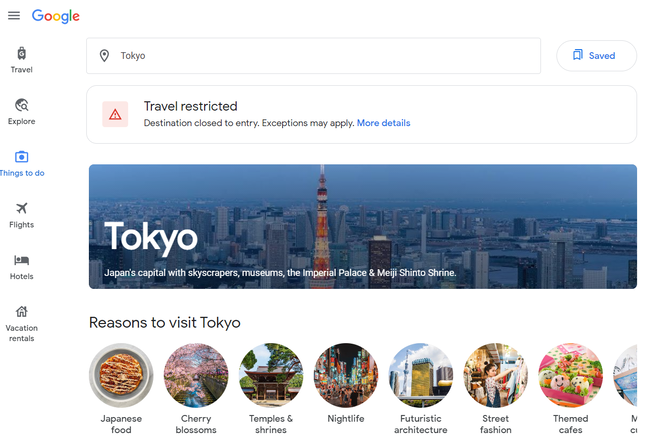
Task: Click the location pin in search box
Action: coord(104,56)
